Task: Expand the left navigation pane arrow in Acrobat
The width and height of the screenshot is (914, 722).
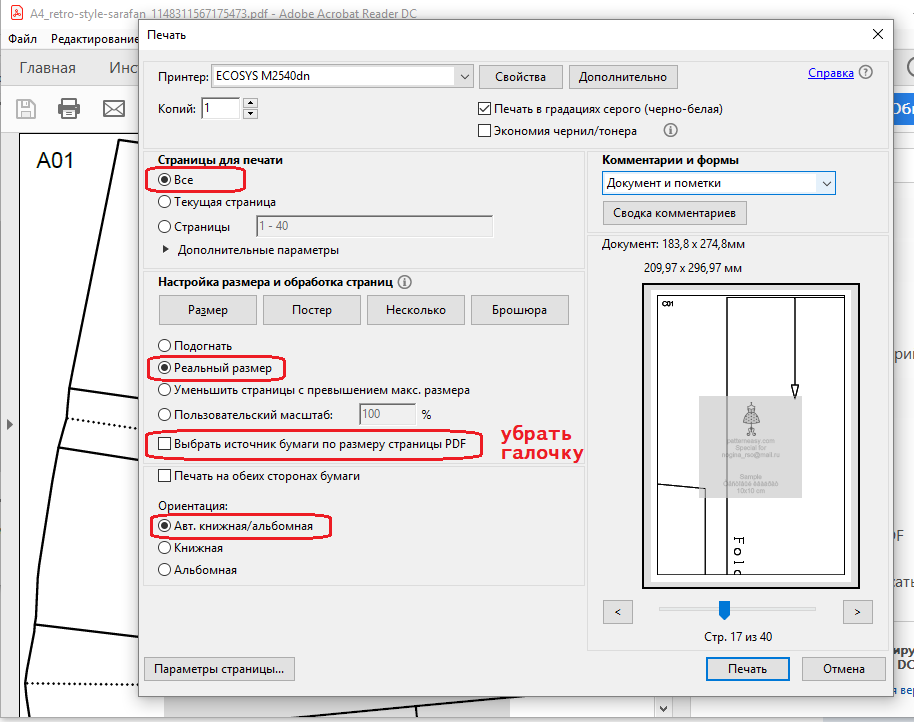Action: [9, 424]
